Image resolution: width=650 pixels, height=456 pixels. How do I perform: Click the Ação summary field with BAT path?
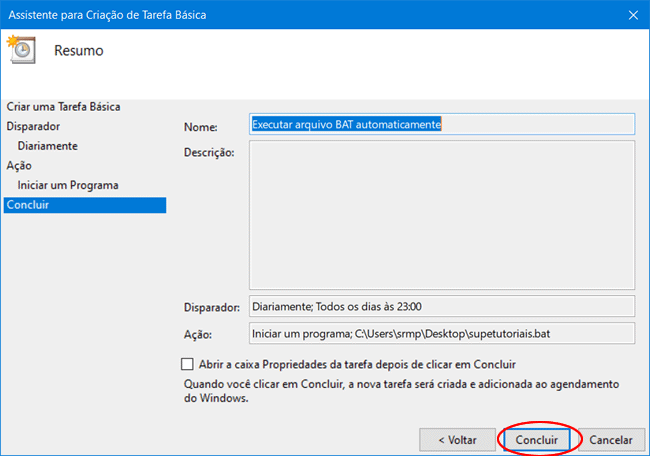(440, 333)
